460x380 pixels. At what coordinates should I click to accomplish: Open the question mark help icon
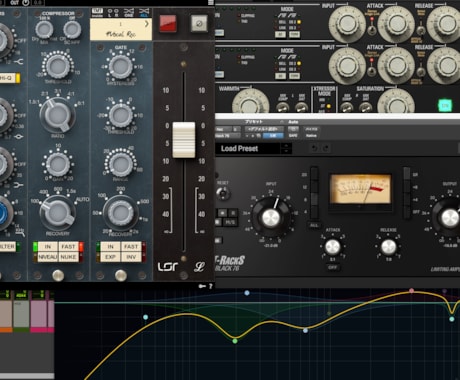(210, 286)
